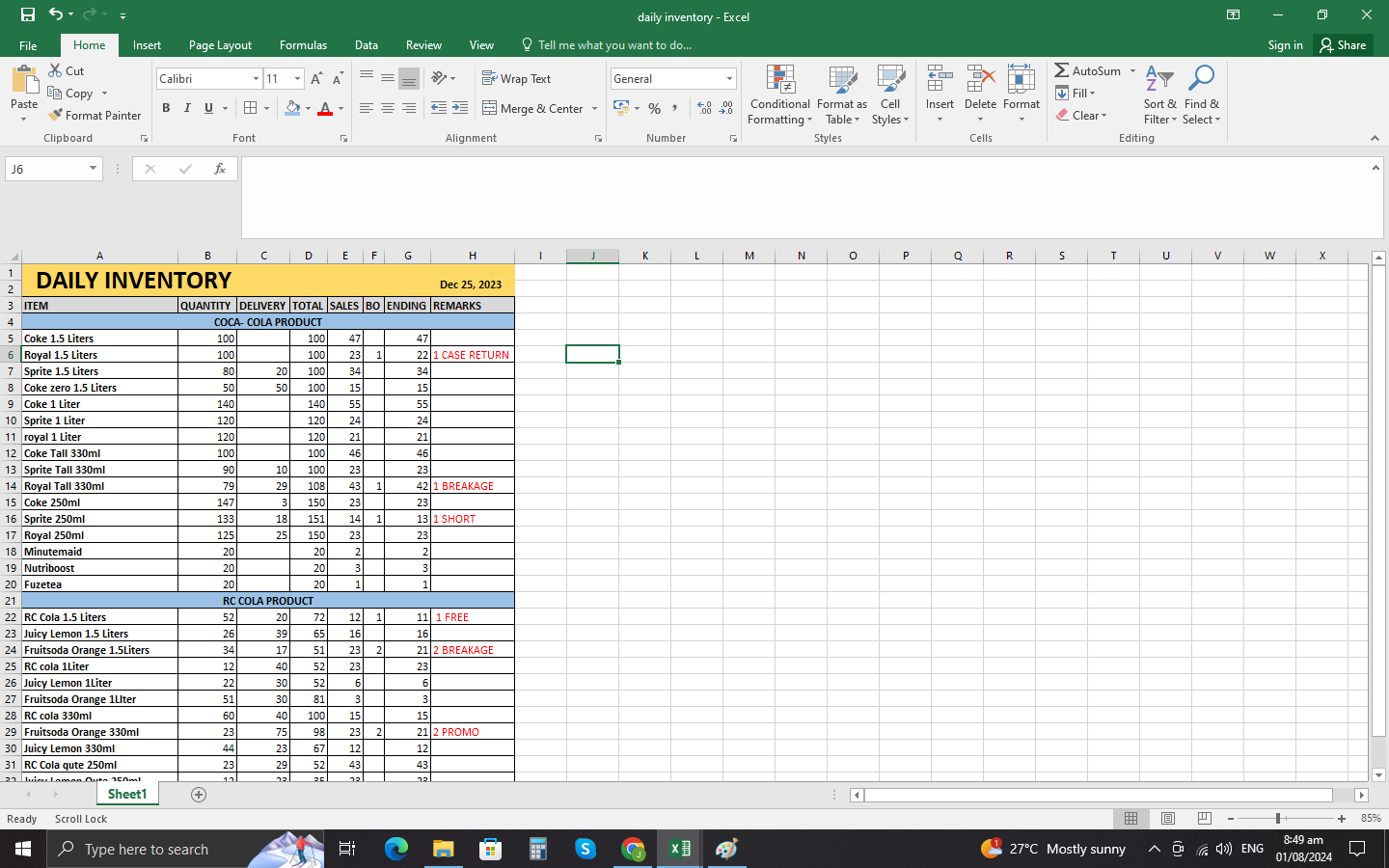This screenshot has height=868, width=1389.
Task: Align text to the right
Action: point(409,108)
